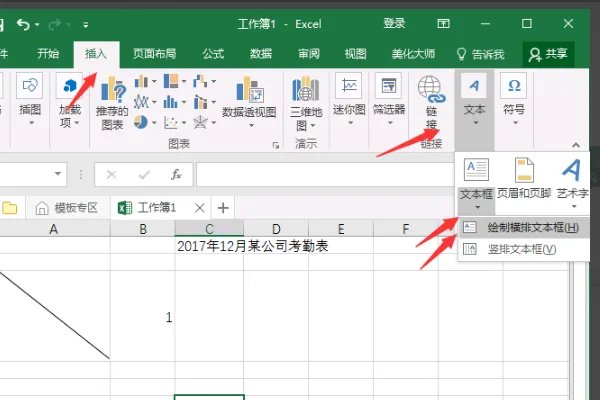Switch to the Formulas (公式) tab
Image resolution: width=600 pixels, height=400 pixels.
[213, 54]
